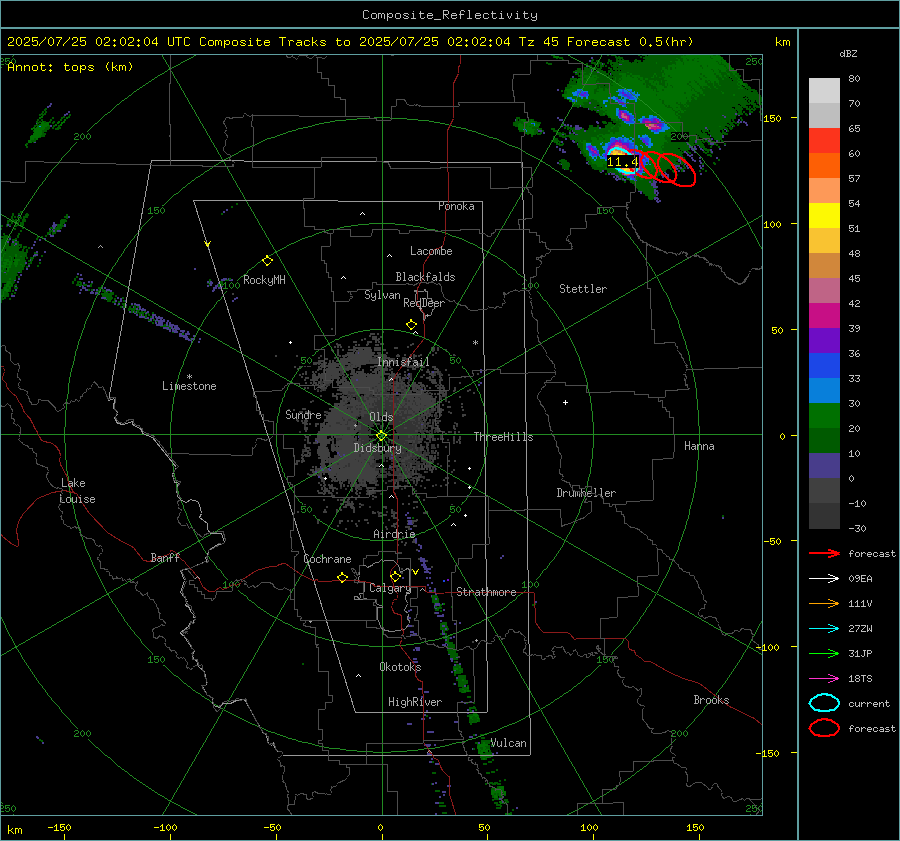Click the Hanna city label
Viewport: 900px width, 841px height.
[x=699, y=446]
